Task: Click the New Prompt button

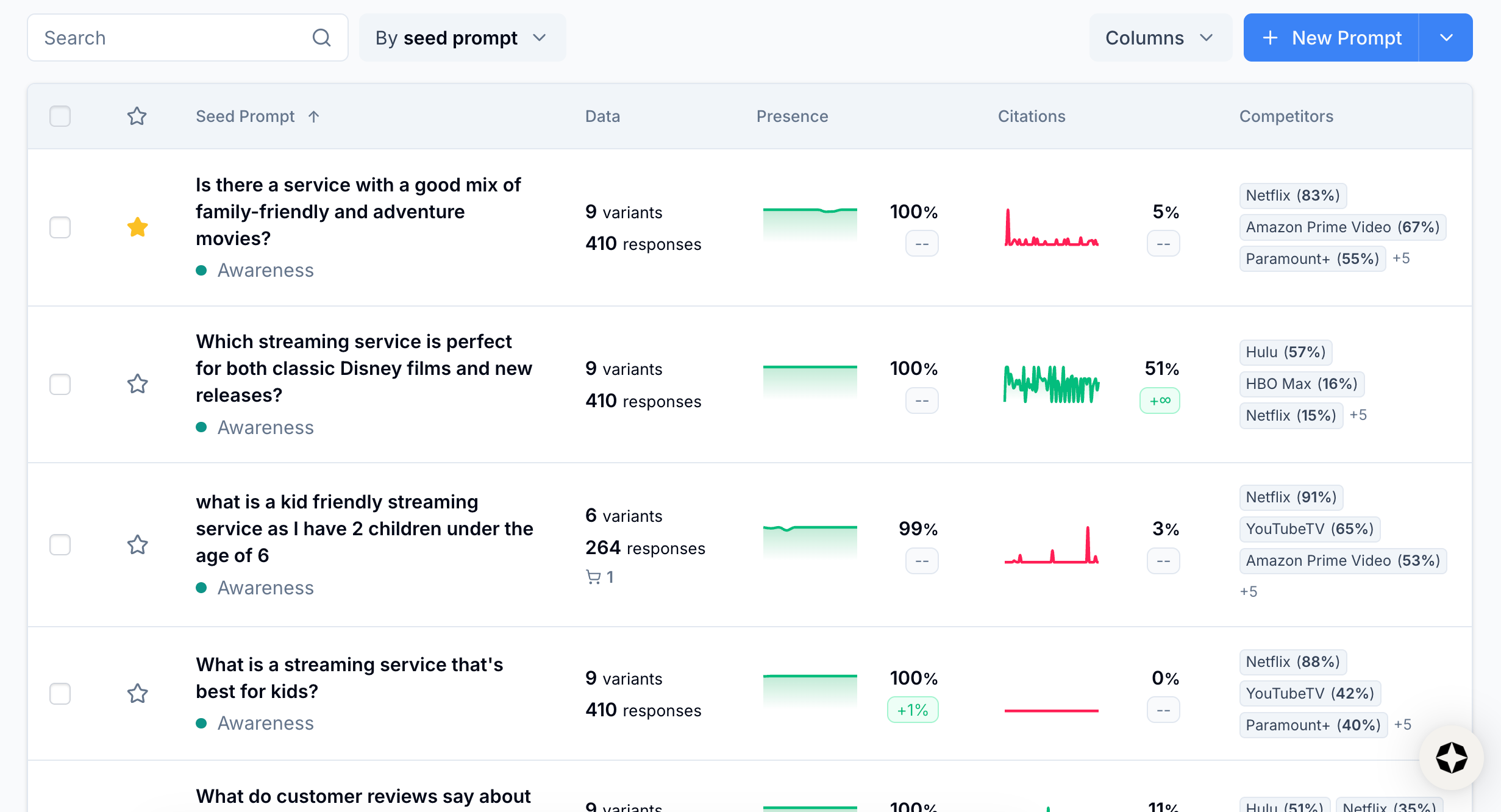Action: (1332, 38)
